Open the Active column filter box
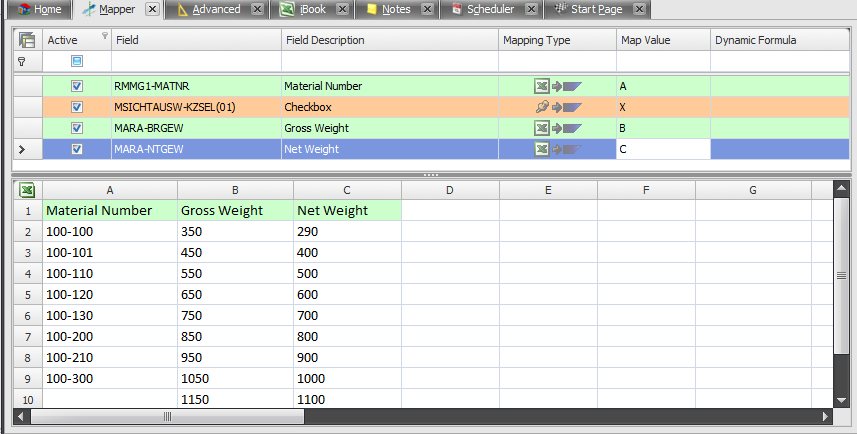The height and width of the screenshot is (434, 857). (77, 62)
